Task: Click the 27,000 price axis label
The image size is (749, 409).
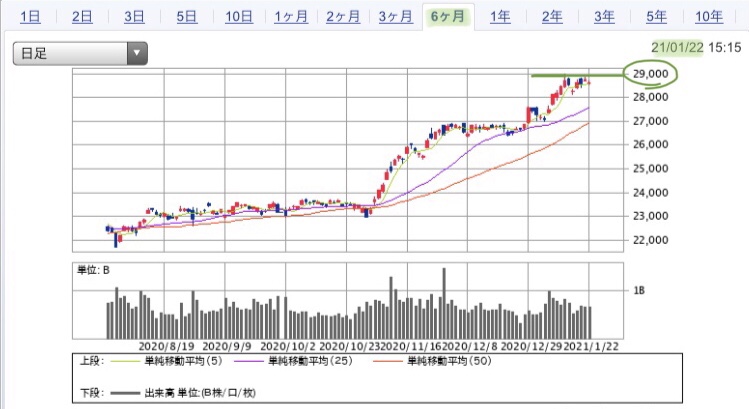Action: (651, 121)
